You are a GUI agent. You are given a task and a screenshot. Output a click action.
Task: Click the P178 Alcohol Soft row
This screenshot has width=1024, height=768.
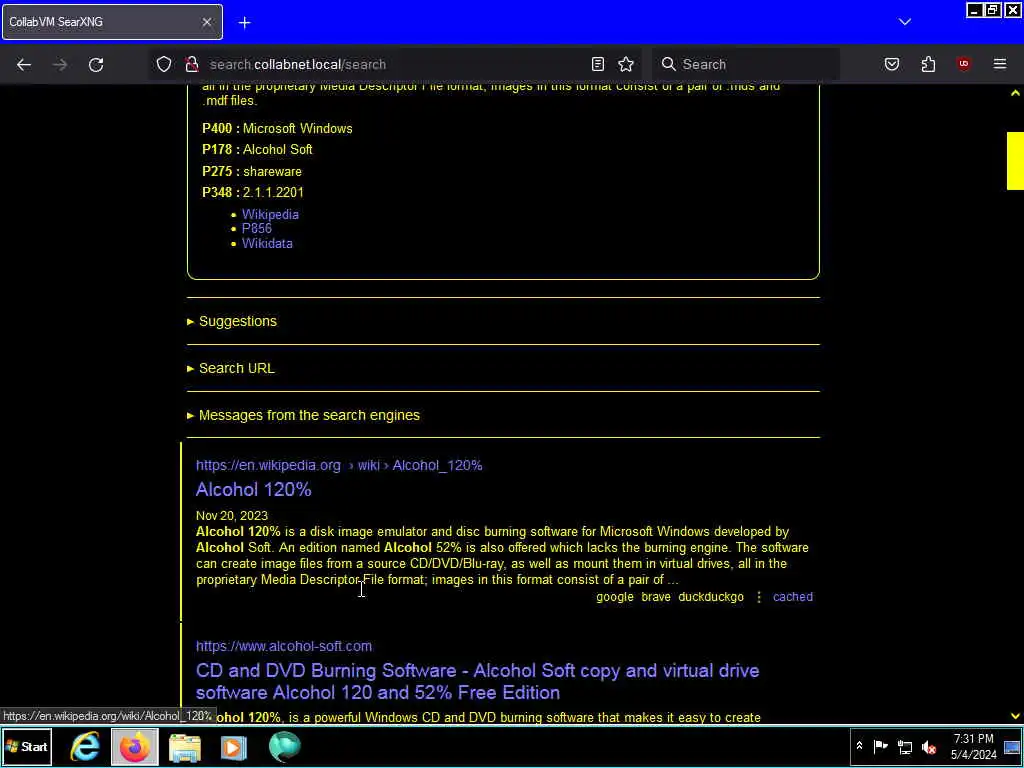pyautogui.click(x=257, y=150)
